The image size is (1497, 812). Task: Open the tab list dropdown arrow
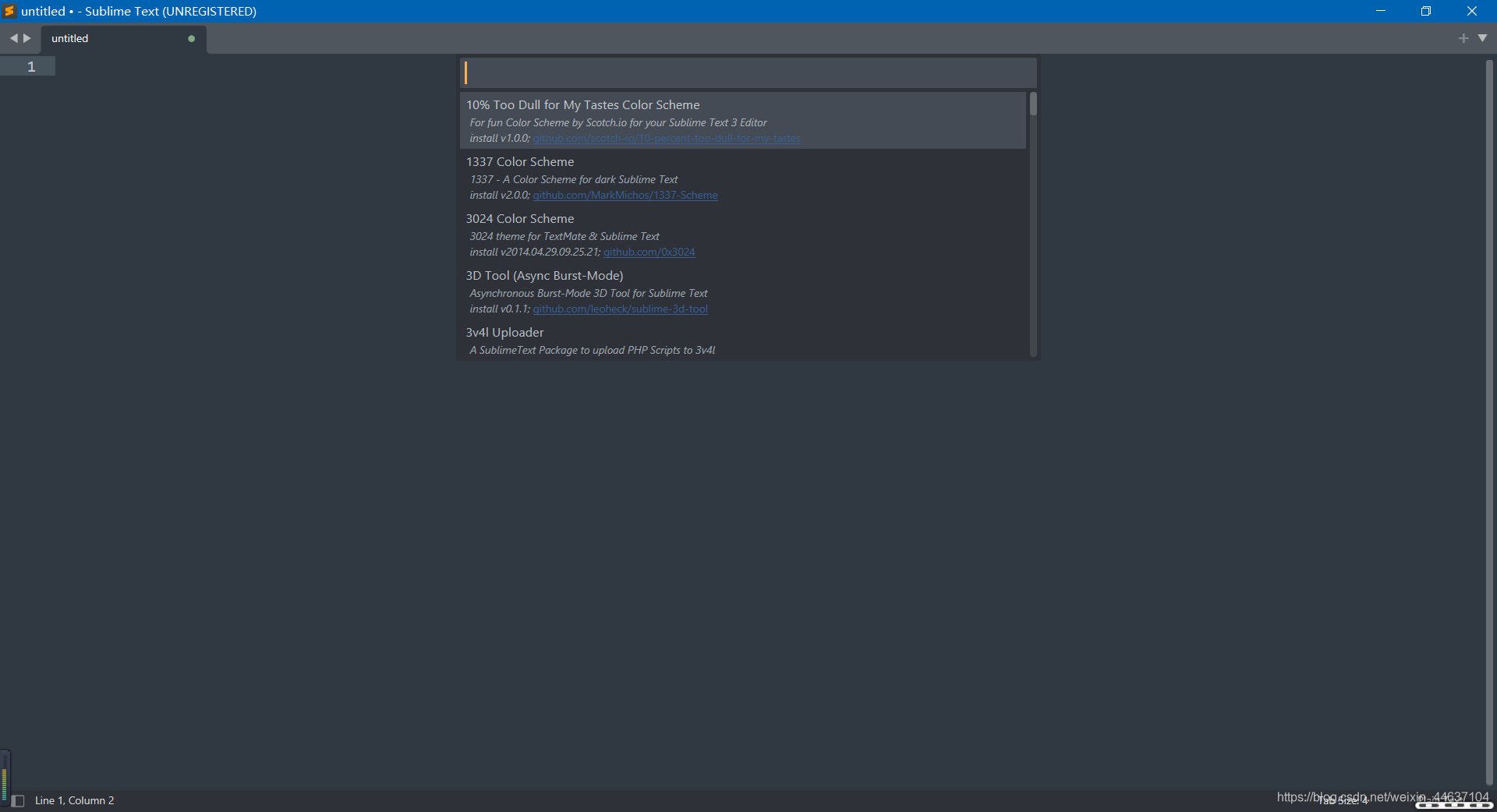1482,37
